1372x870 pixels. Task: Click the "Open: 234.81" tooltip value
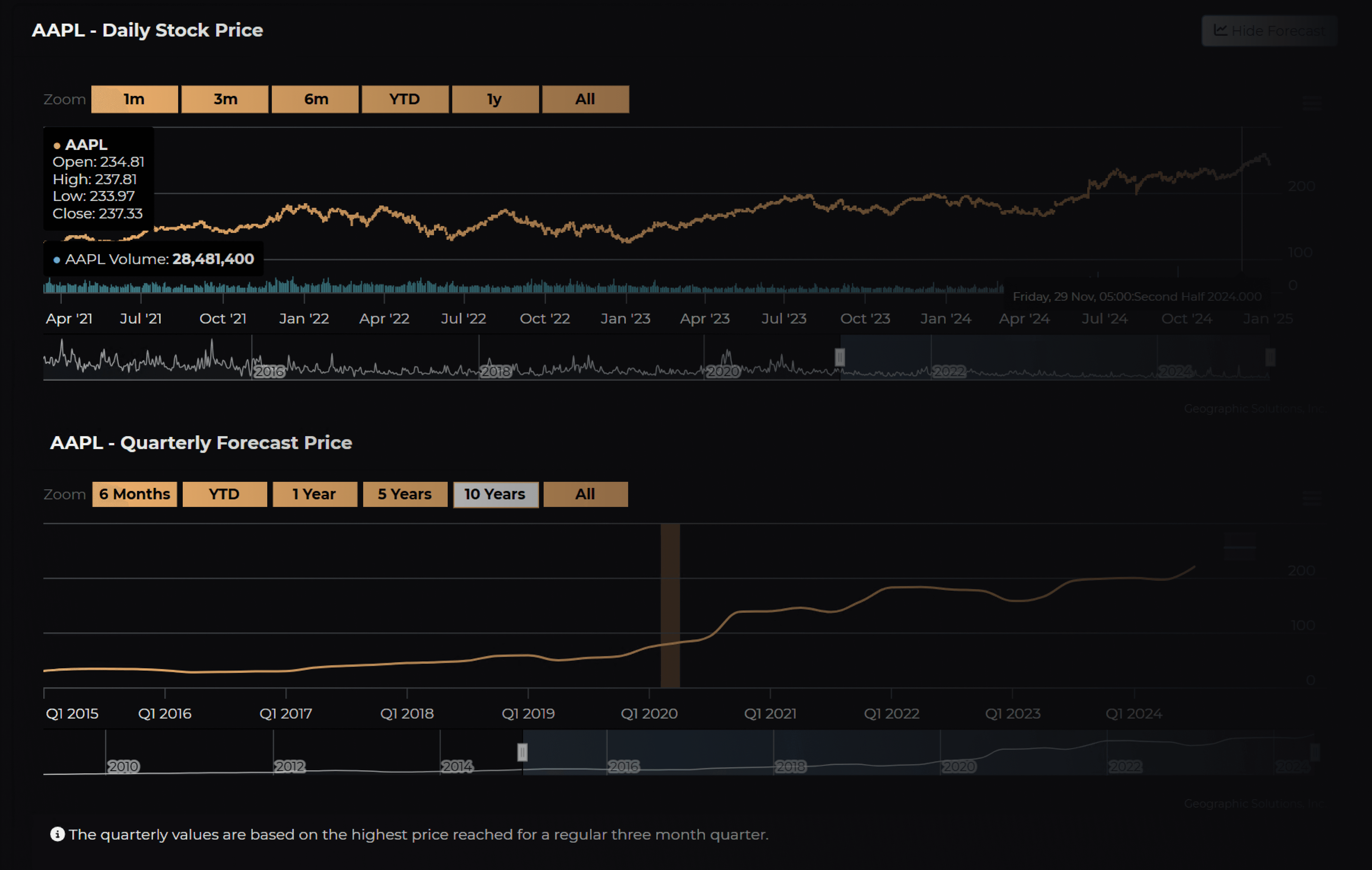click(98, 162)
